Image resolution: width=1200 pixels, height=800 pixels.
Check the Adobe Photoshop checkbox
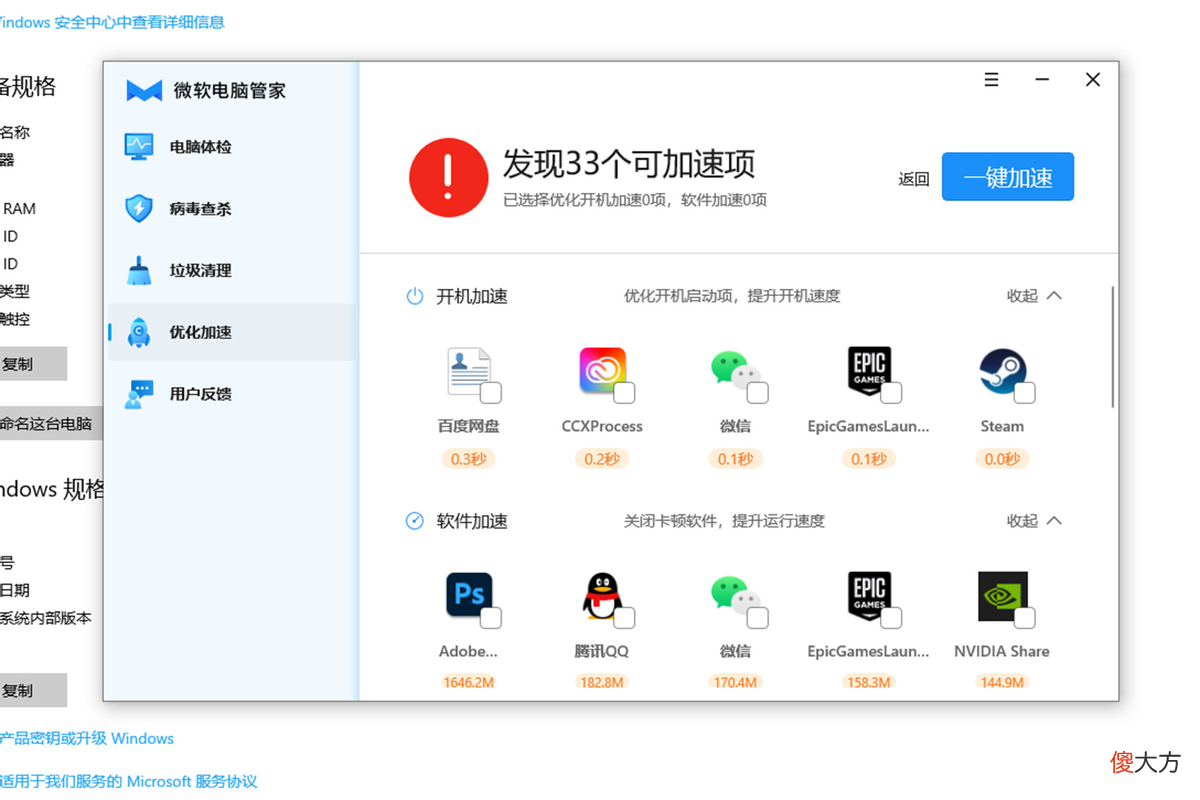[491, 617]
